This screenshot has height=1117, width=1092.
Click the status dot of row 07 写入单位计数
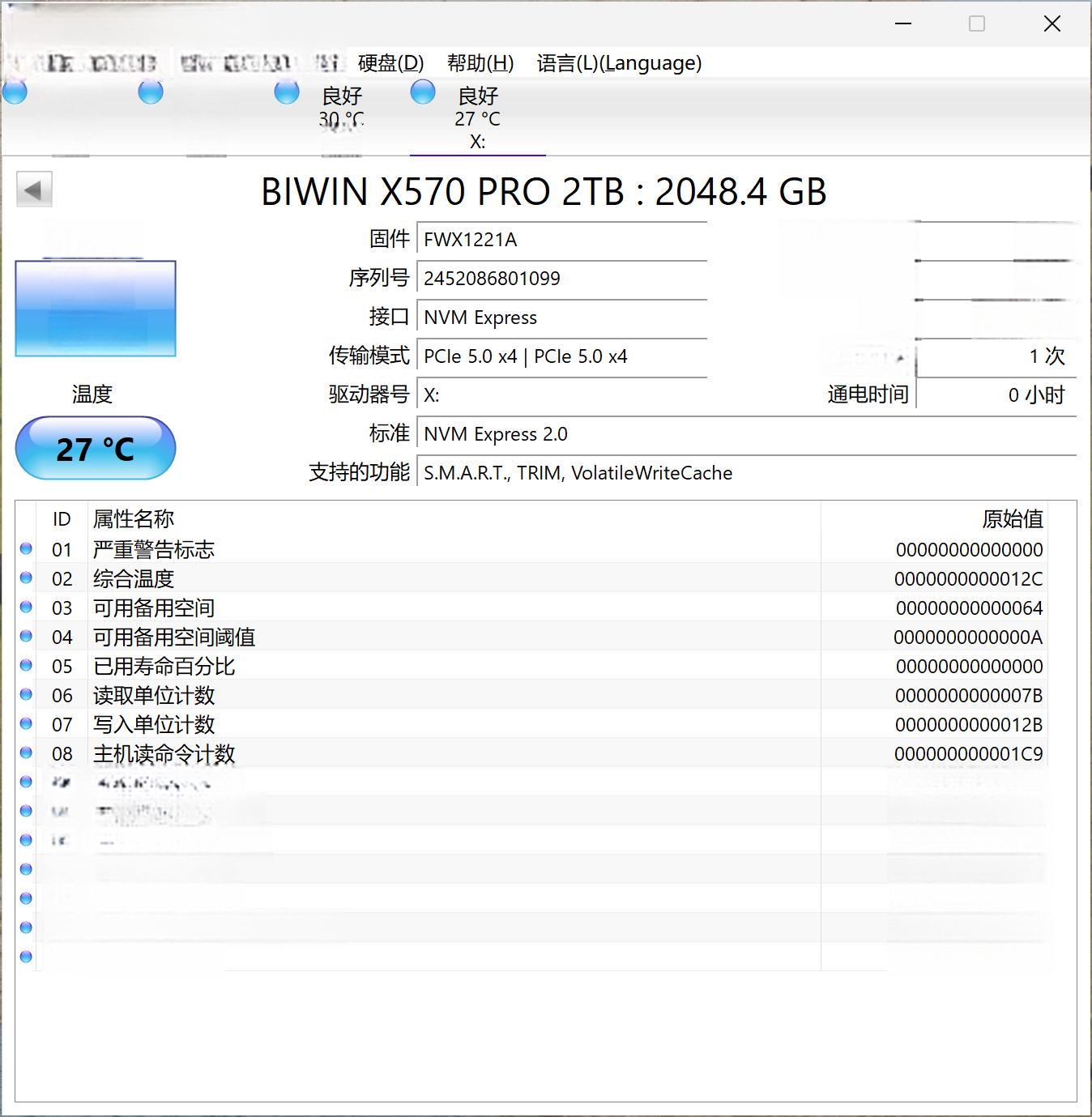(x=26, y=723)
